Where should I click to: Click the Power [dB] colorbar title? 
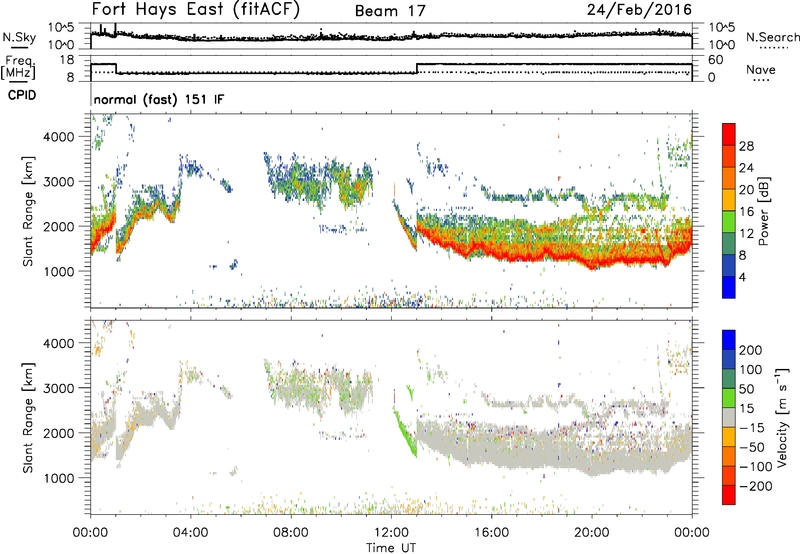click(764, 211)
